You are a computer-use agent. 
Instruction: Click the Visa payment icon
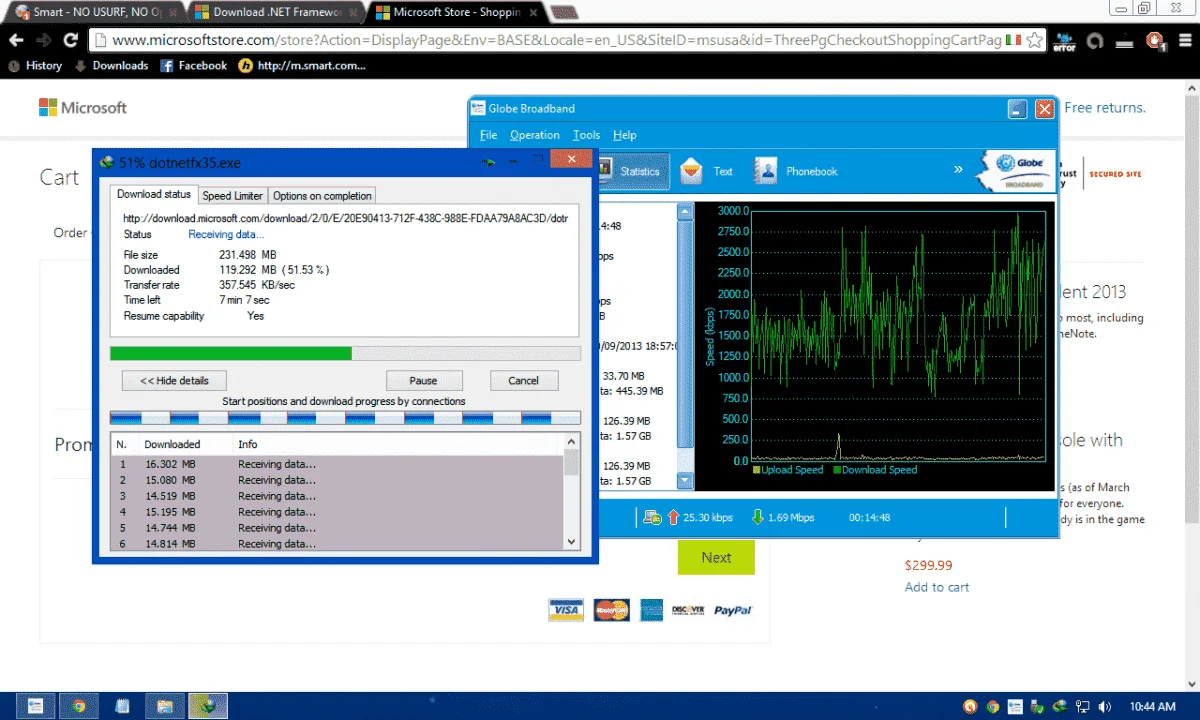tap(565, 610)
